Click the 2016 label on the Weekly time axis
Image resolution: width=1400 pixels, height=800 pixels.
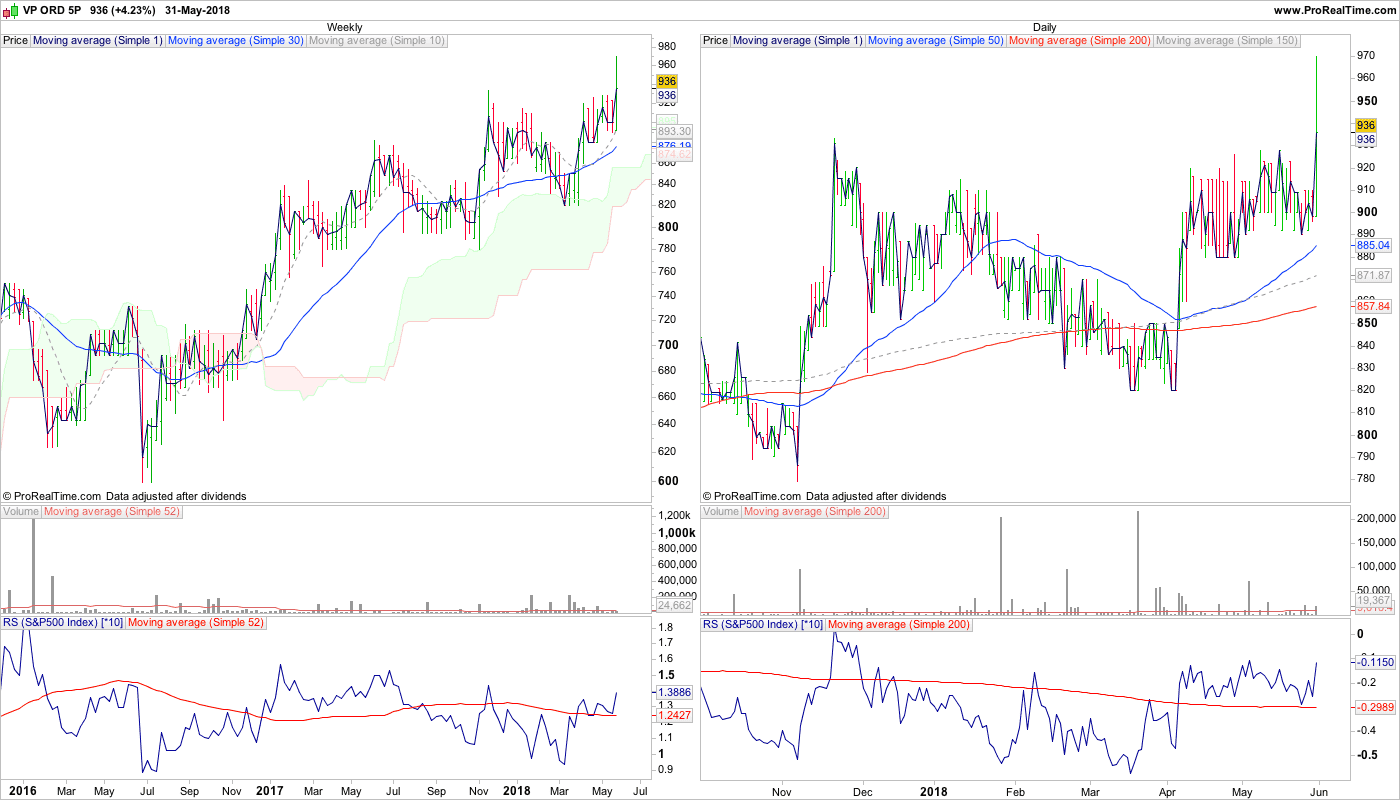pos(22,791)
